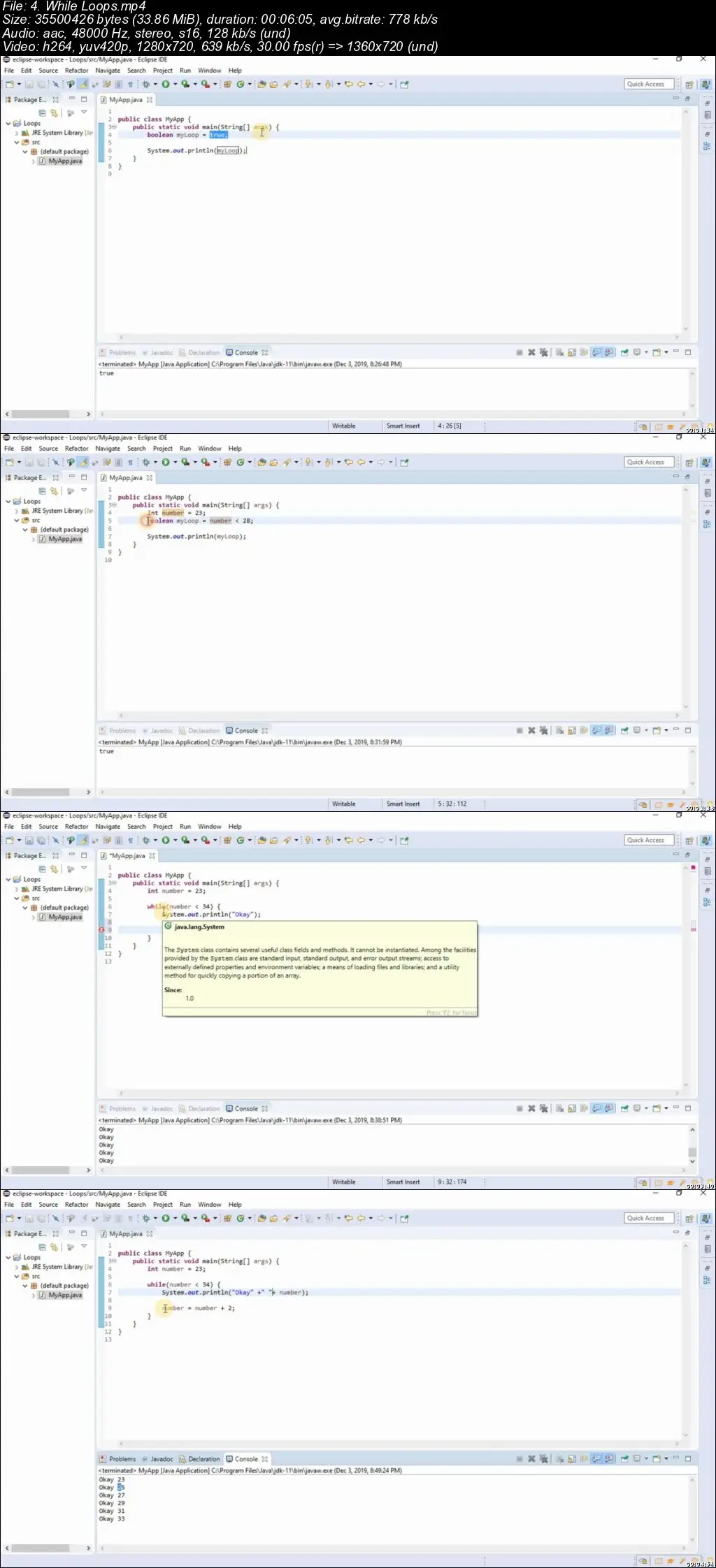This screenshot has height=1568, width=716.
Task: Toggle Pin Console in the first frame
Action: (x=624, y=352)
